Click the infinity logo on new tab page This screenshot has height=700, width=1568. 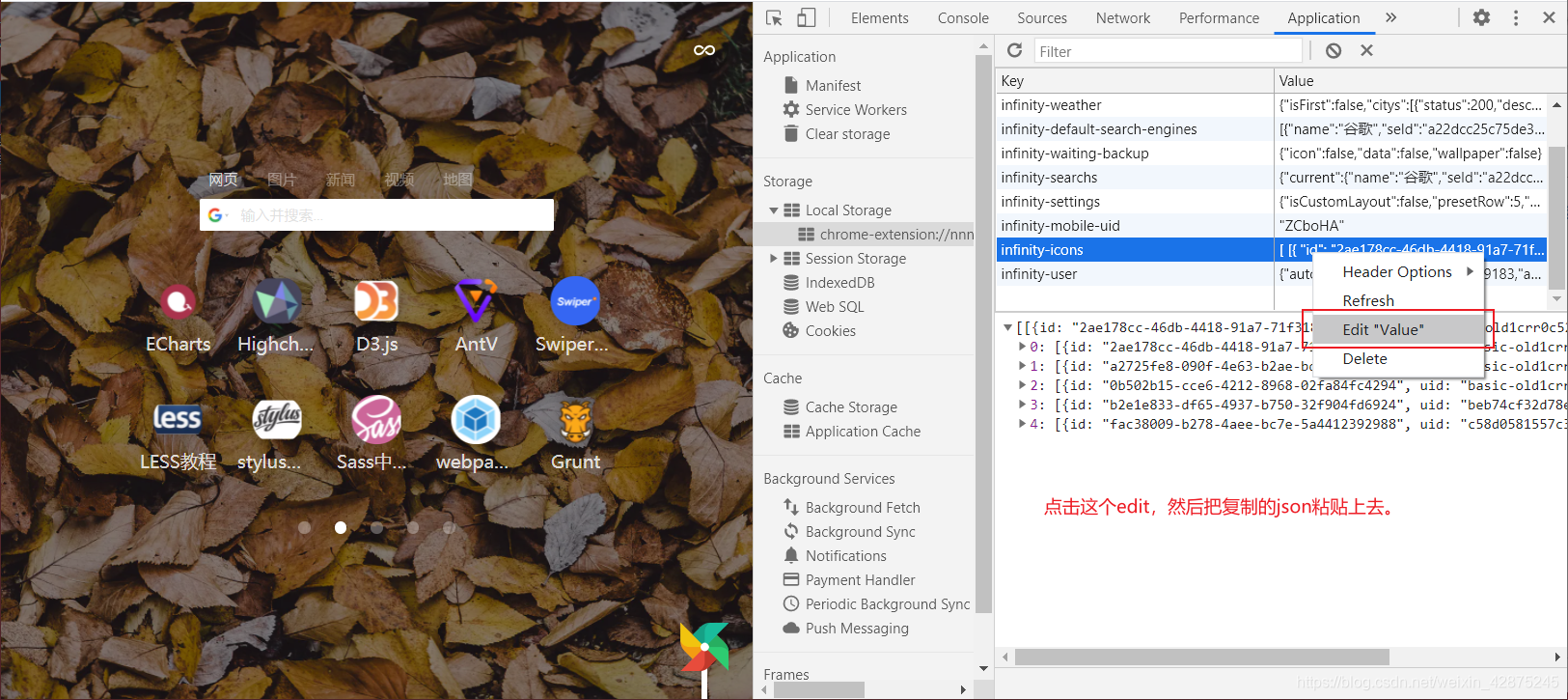tap(704, 50)
